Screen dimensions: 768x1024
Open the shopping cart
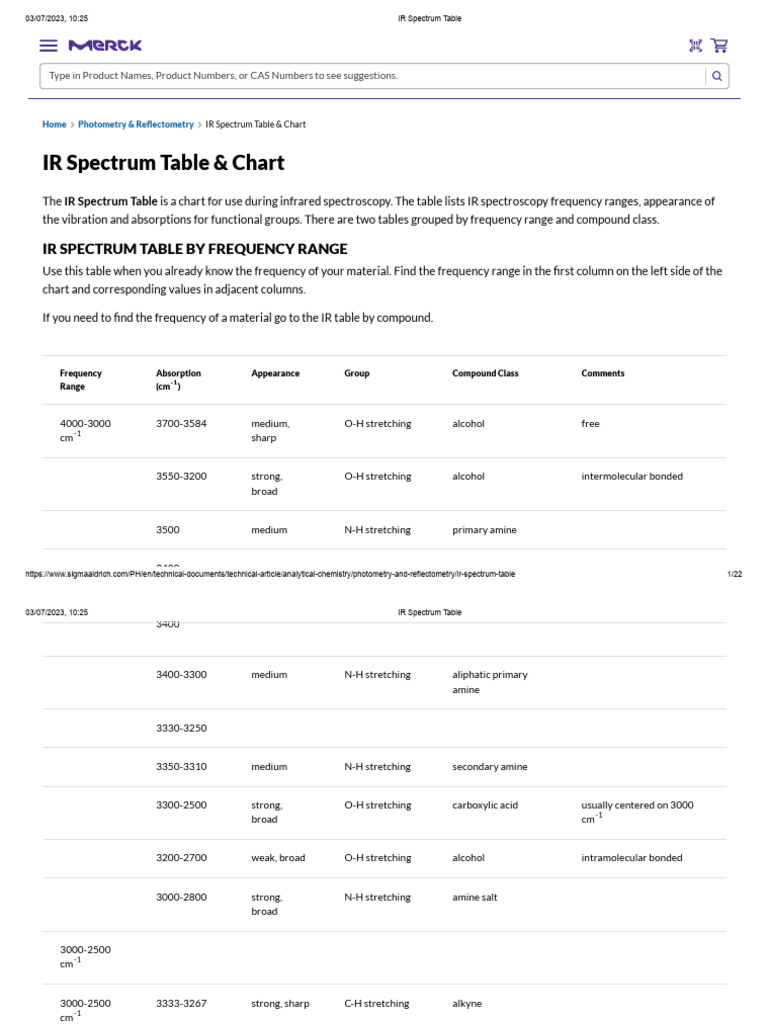tap(720, 45)
